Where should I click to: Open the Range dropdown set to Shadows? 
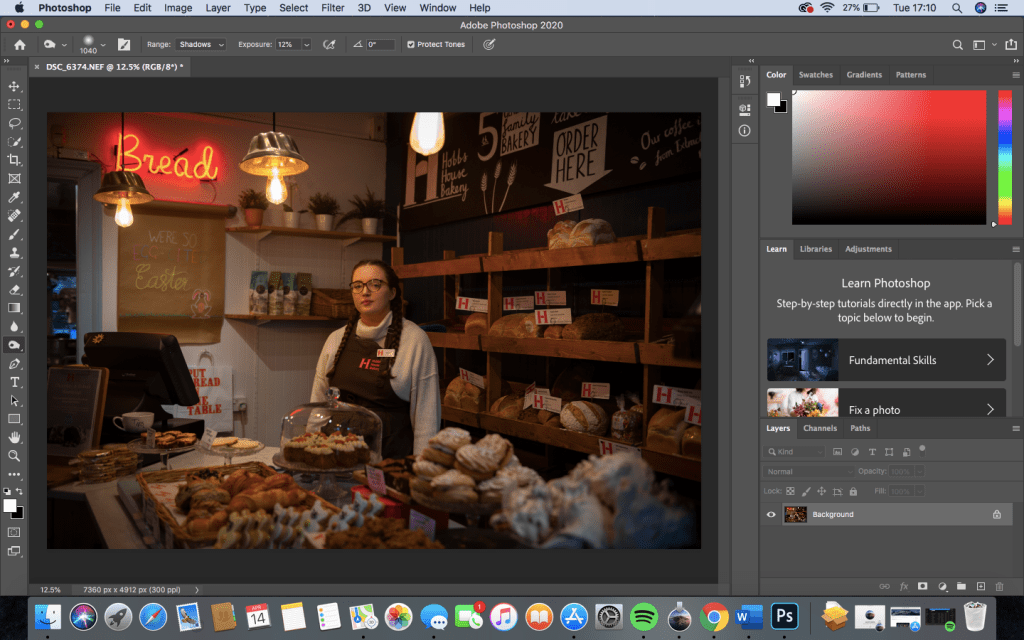click(x=200, y=45)
